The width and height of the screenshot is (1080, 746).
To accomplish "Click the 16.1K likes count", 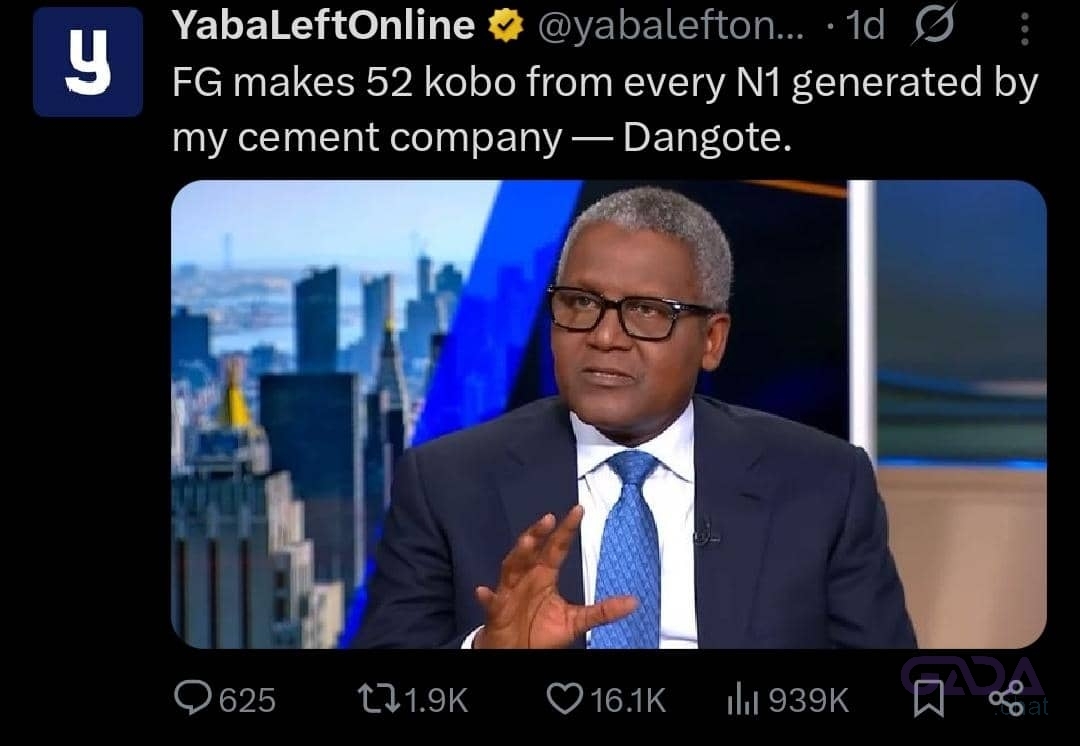I will tap(628, 701).
